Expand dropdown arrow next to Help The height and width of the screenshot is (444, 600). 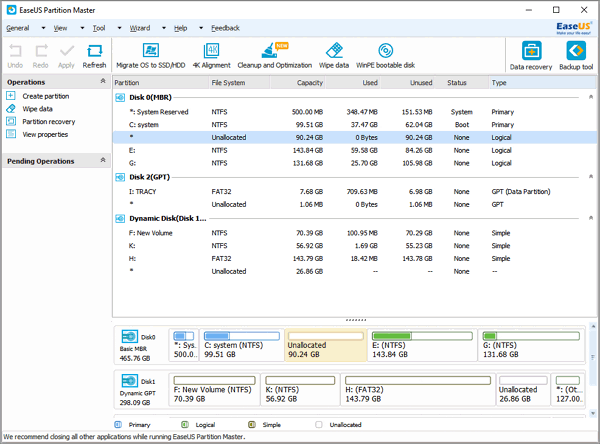click(201, 28)
